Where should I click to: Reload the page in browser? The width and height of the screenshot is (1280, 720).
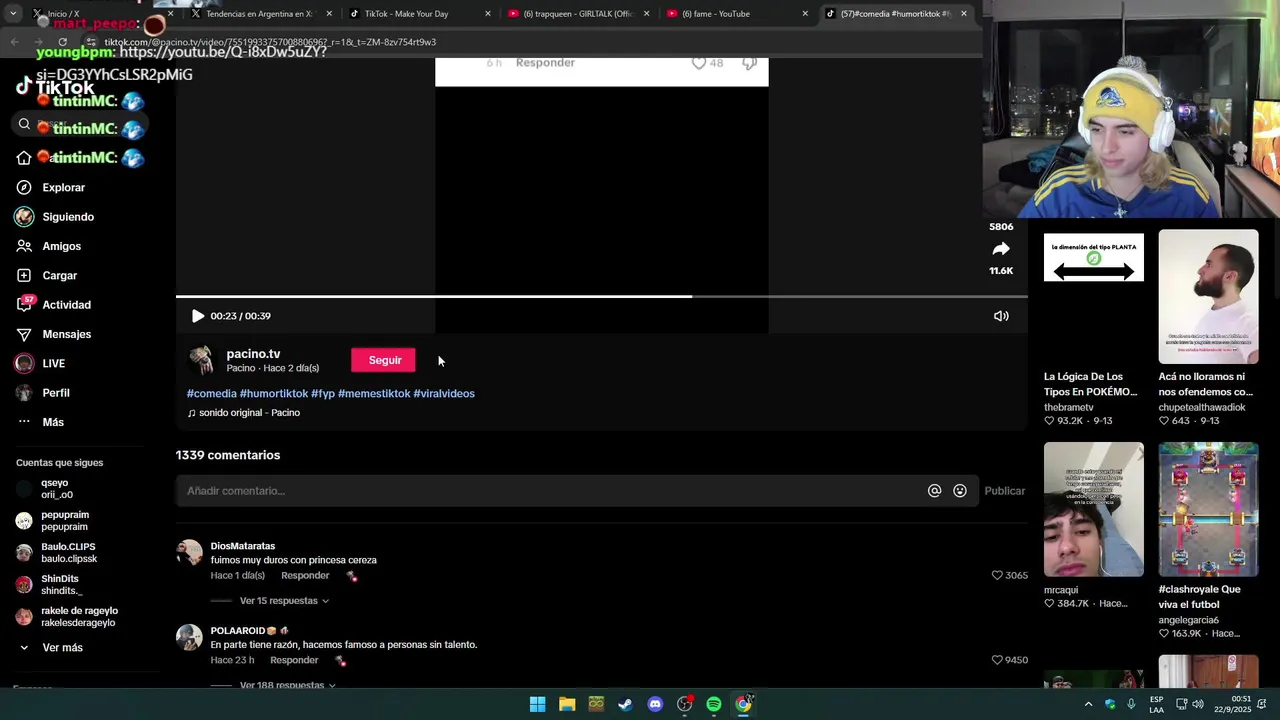[x=62, y=42]
